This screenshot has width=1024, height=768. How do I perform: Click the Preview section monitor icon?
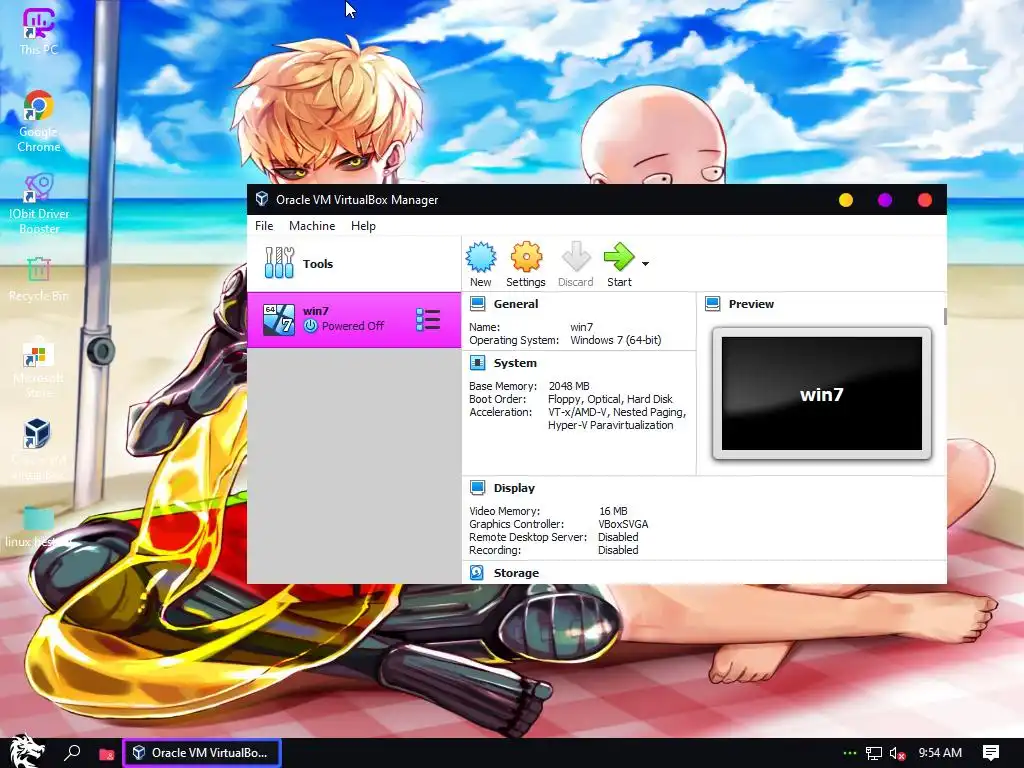712,304
